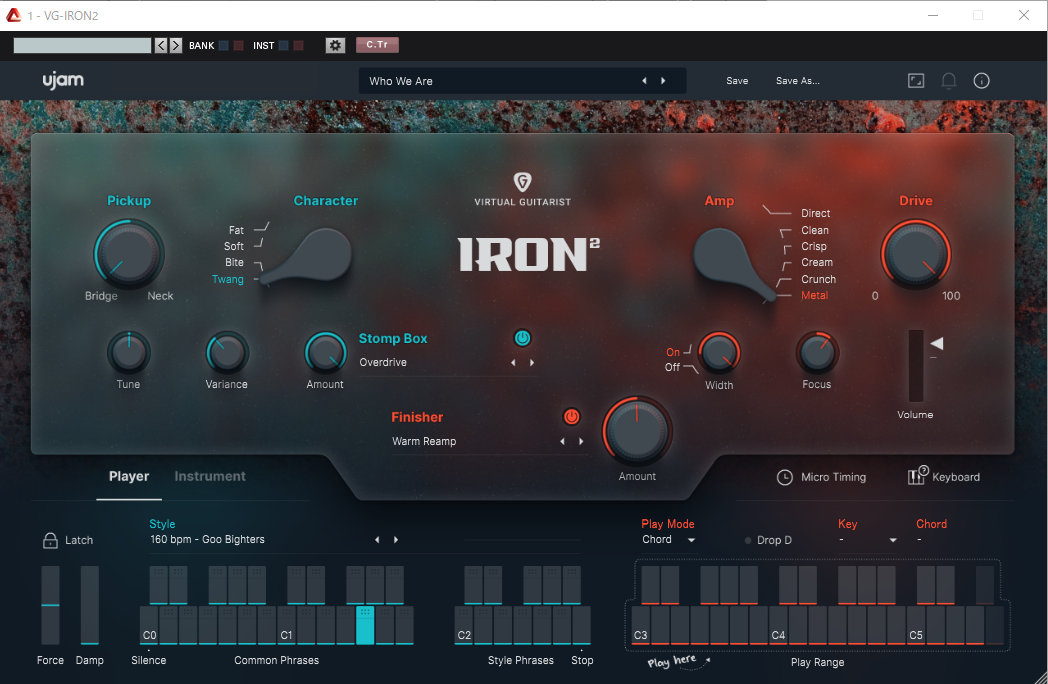
Task: Open the Micro Timing panel
Action: pyautogui.click(x=821, y=477)
